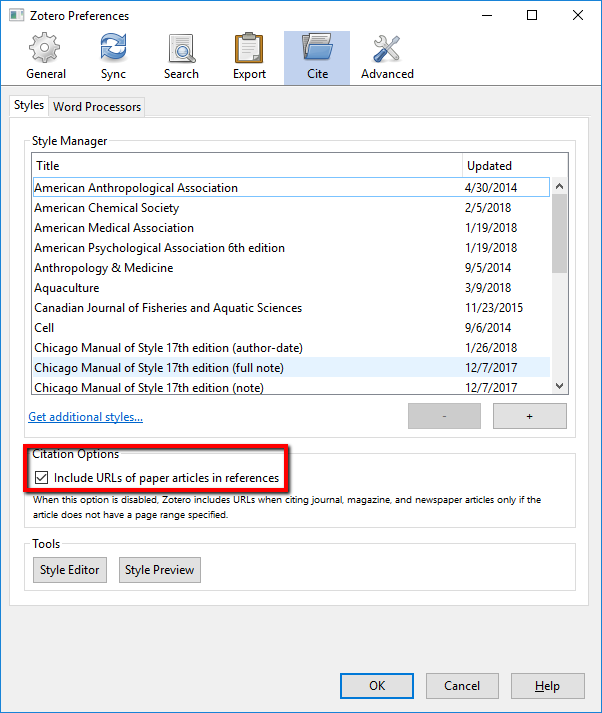Click the Get additional styles link
The width and height of the screenshot is (602, 713).
pos(85,417)
